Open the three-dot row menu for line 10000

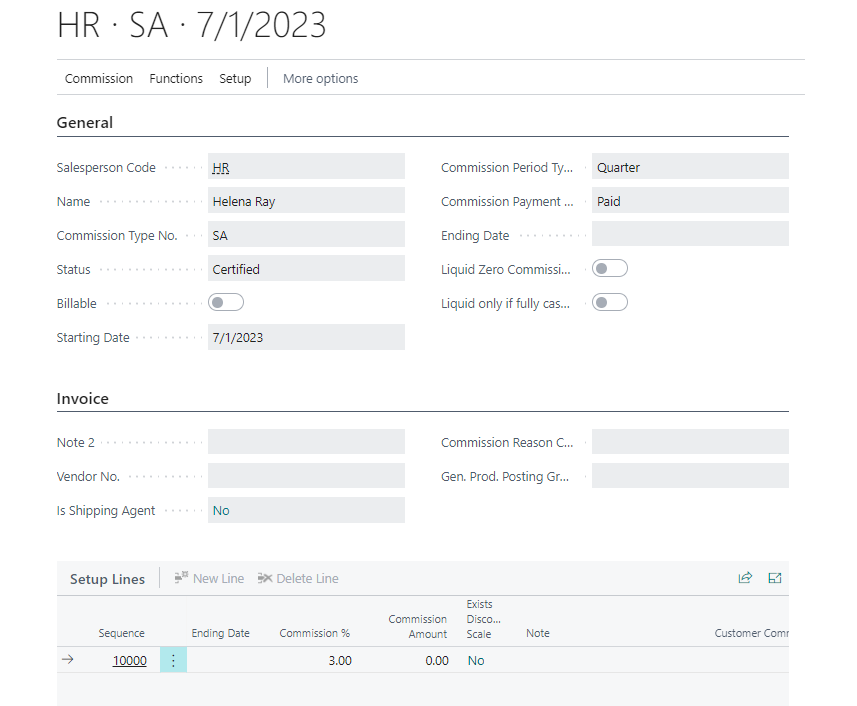coord(173,660)
